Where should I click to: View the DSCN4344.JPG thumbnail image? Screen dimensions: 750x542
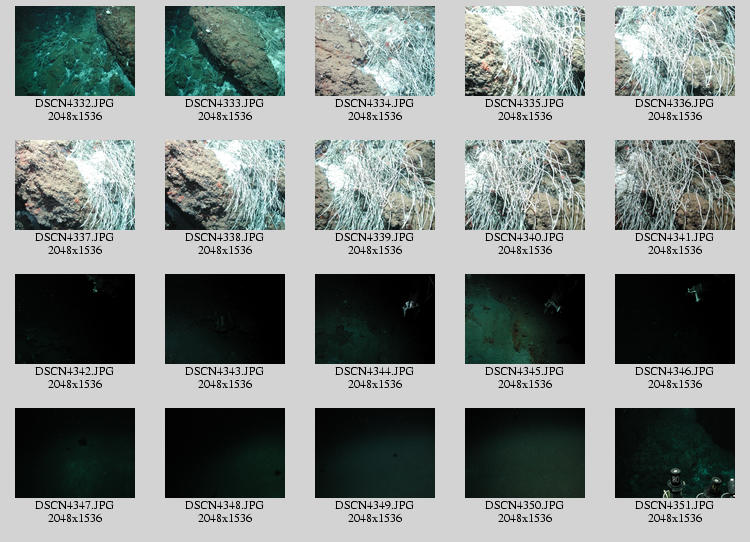pyautogui.click(x=375, y=319)
